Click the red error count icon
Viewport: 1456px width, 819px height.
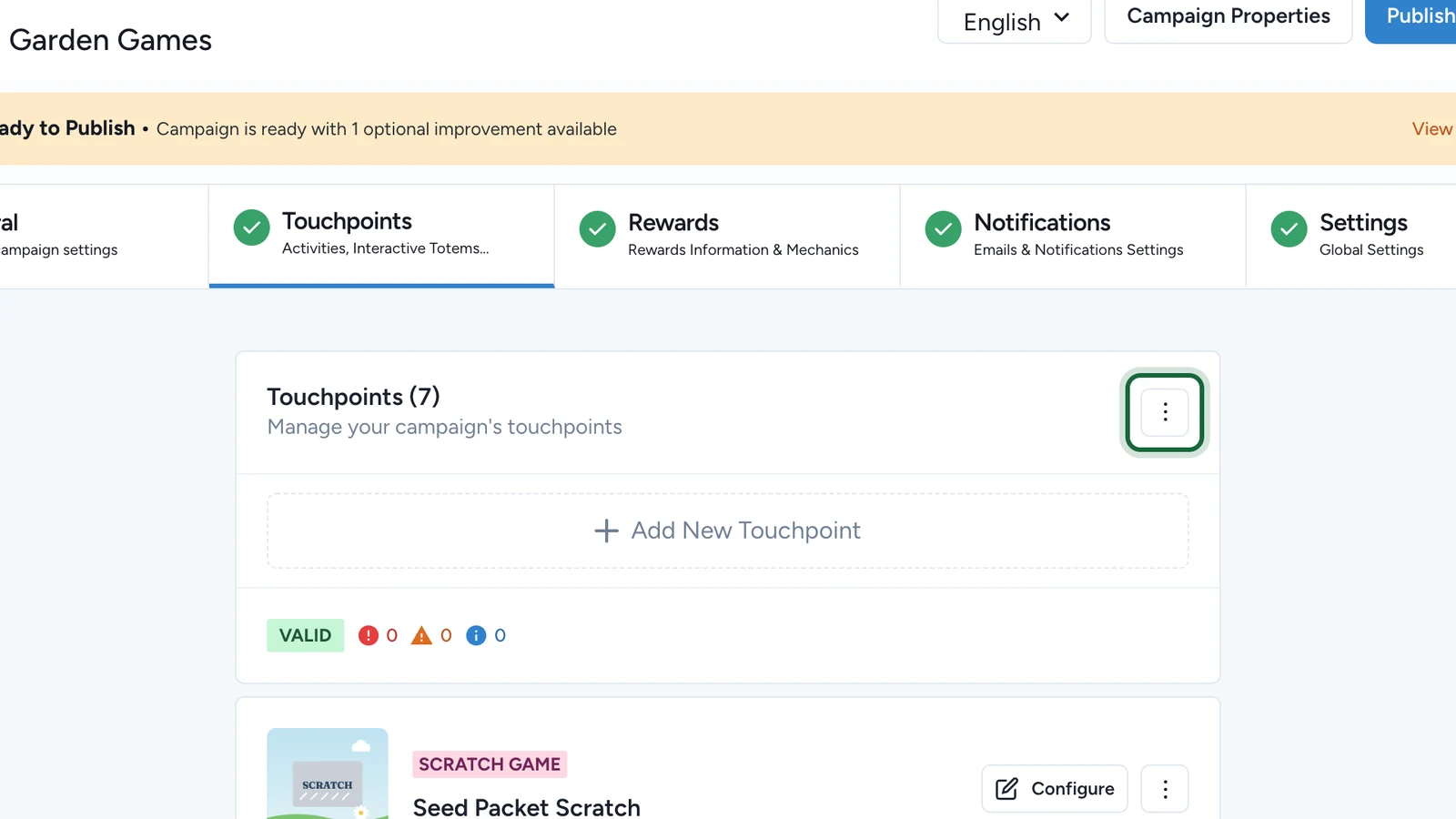coord(368,635)
